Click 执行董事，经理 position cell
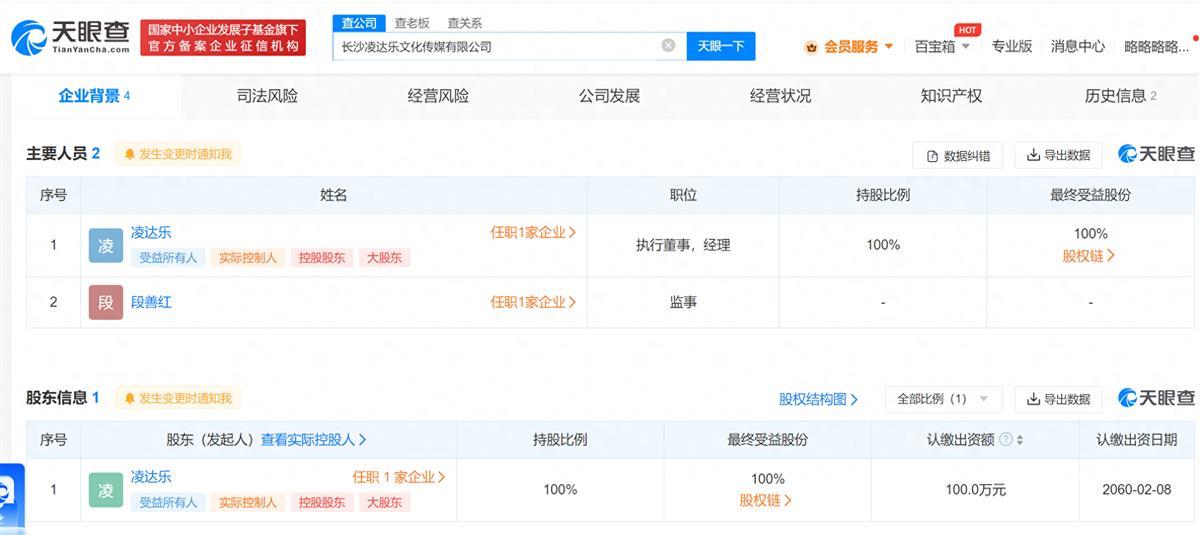This screenshot has width=1200, height=535. (683, 245)
